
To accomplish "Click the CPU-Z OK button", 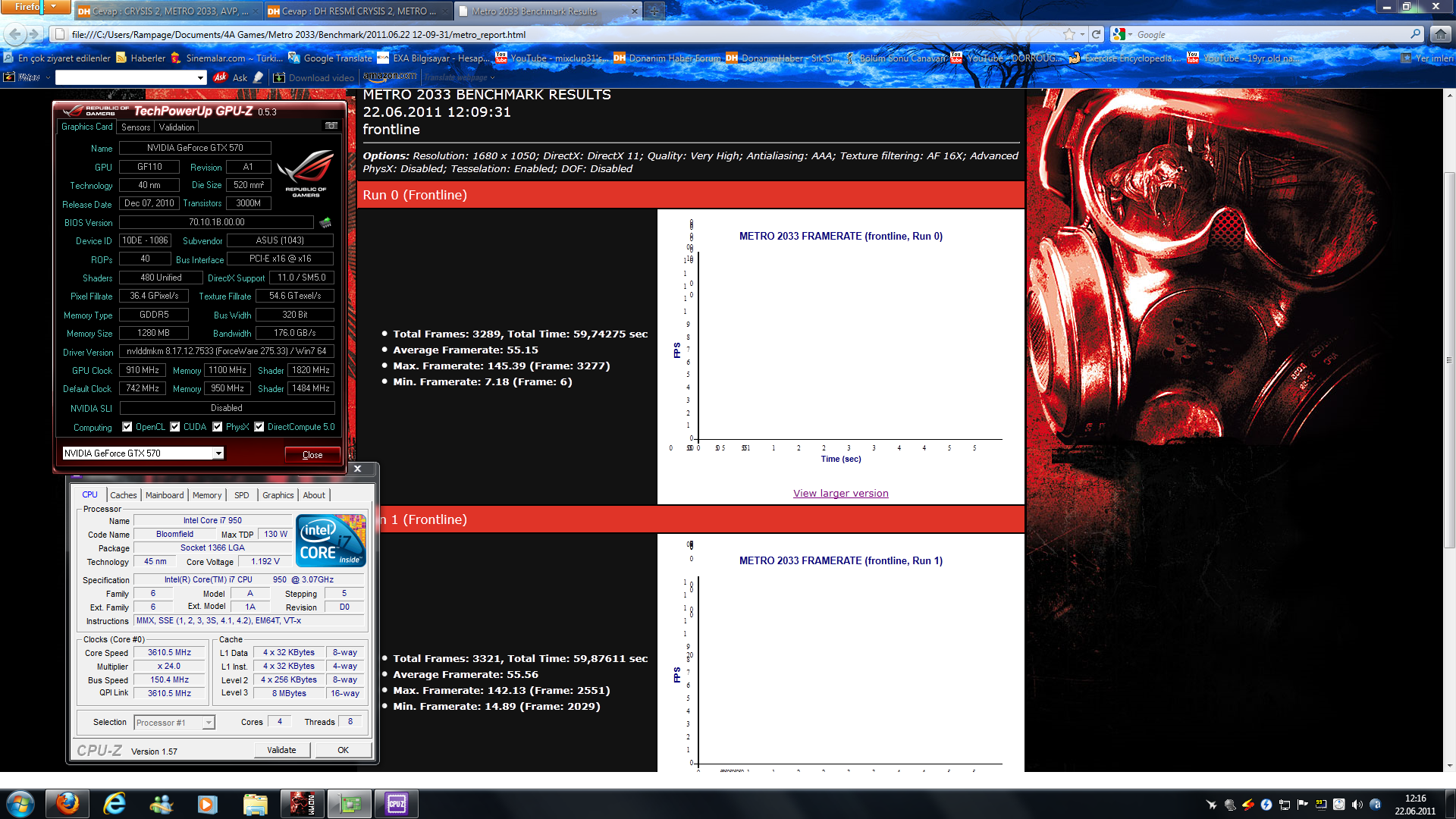I will click(x=344, y=750).
